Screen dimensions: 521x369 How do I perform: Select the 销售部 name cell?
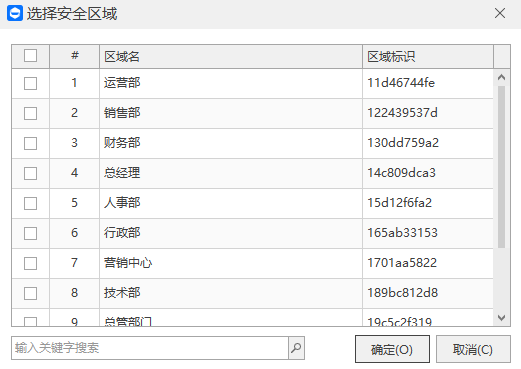coord(231,113)
